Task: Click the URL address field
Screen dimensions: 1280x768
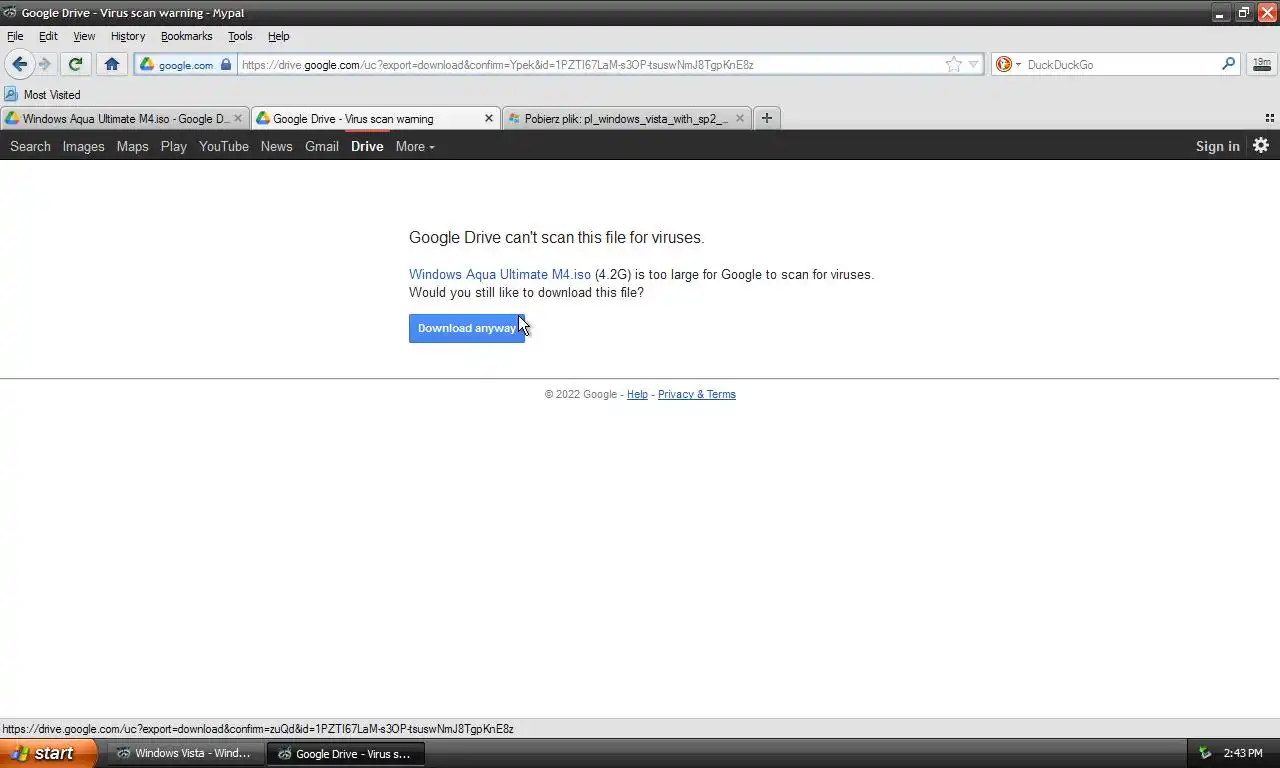Action: [590, 64]
